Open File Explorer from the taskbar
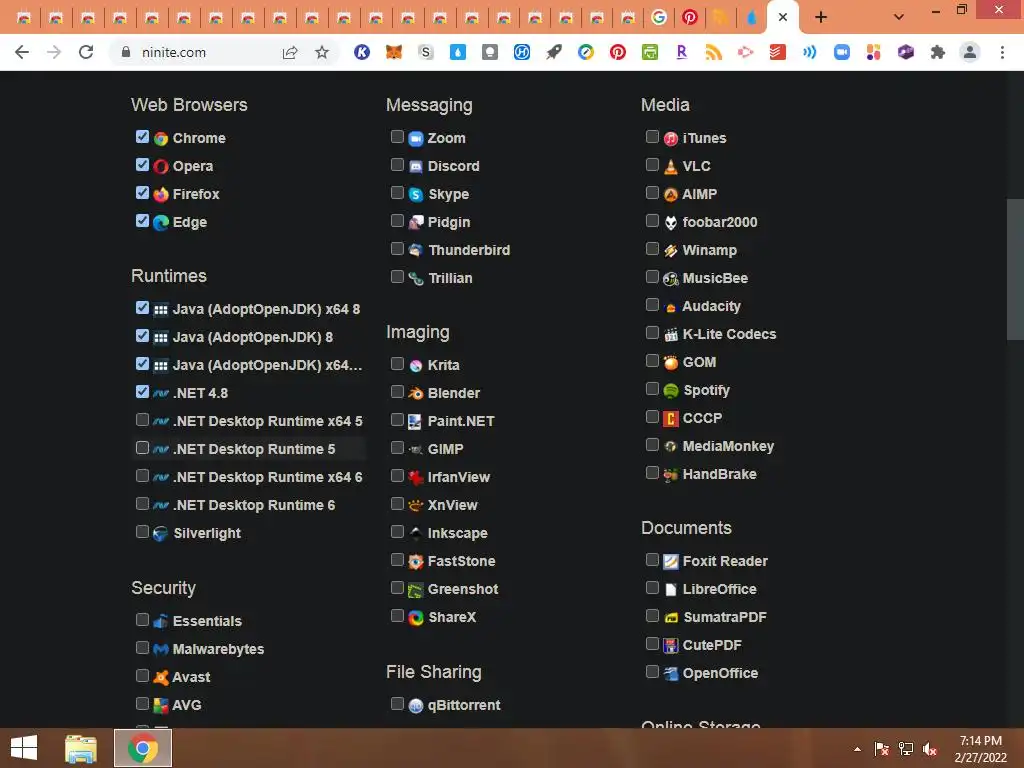Viewport: 1024px width, 768px height. (81, 748)
